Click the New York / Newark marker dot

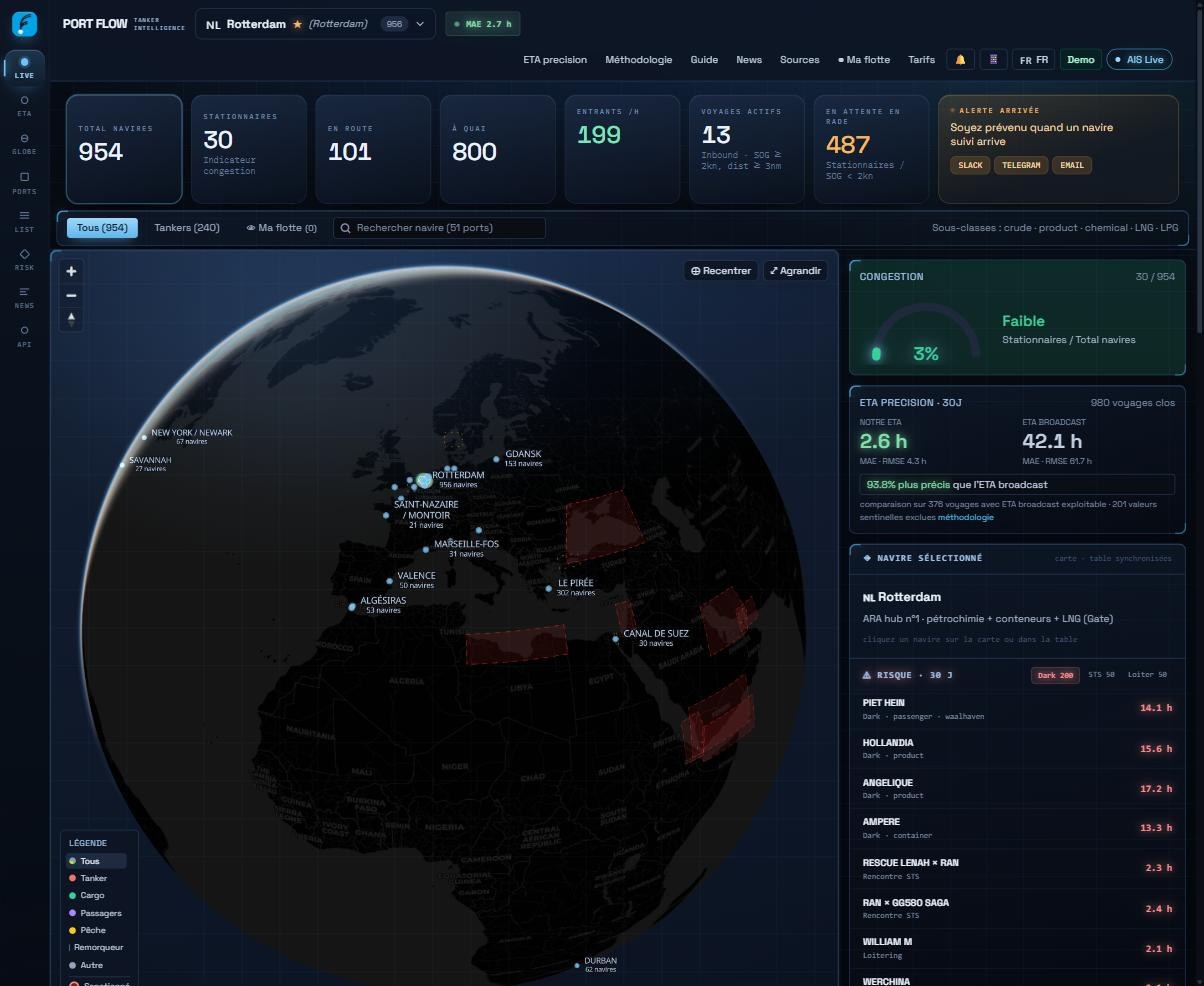pos(142,437)
